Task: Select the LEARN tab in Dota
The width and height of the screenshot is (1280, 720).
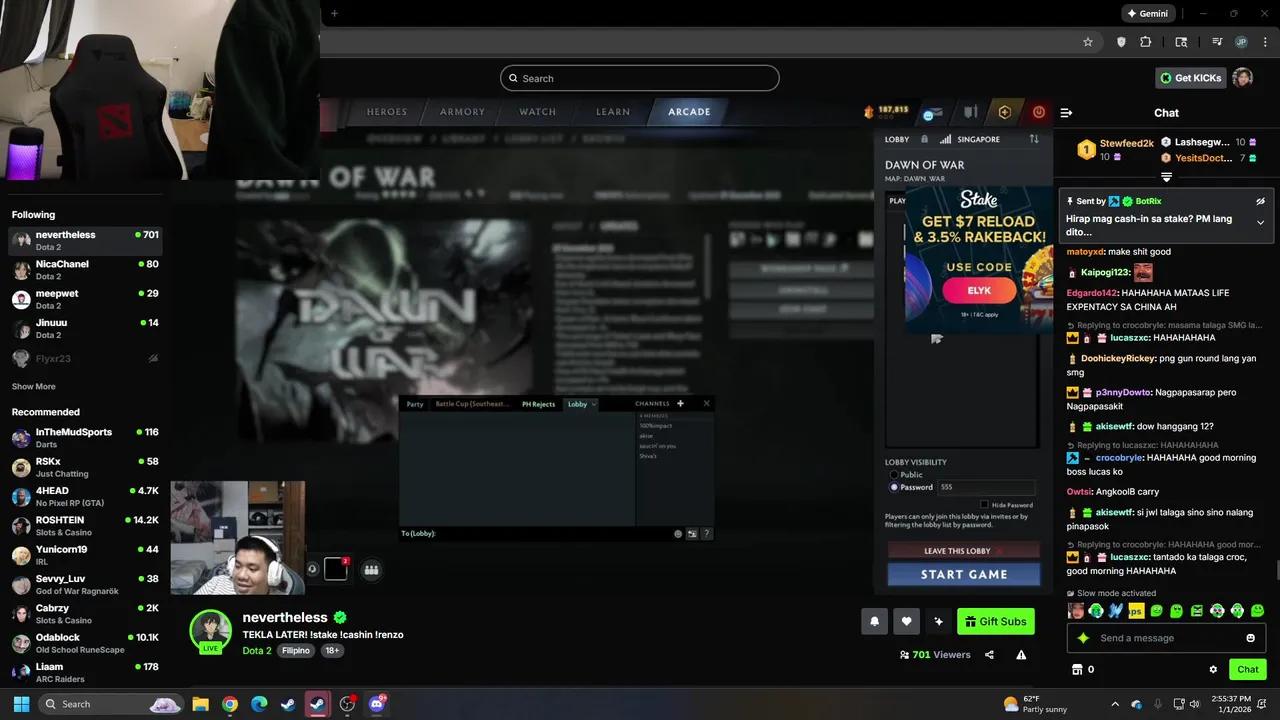Action: click(x=613, y=112)
